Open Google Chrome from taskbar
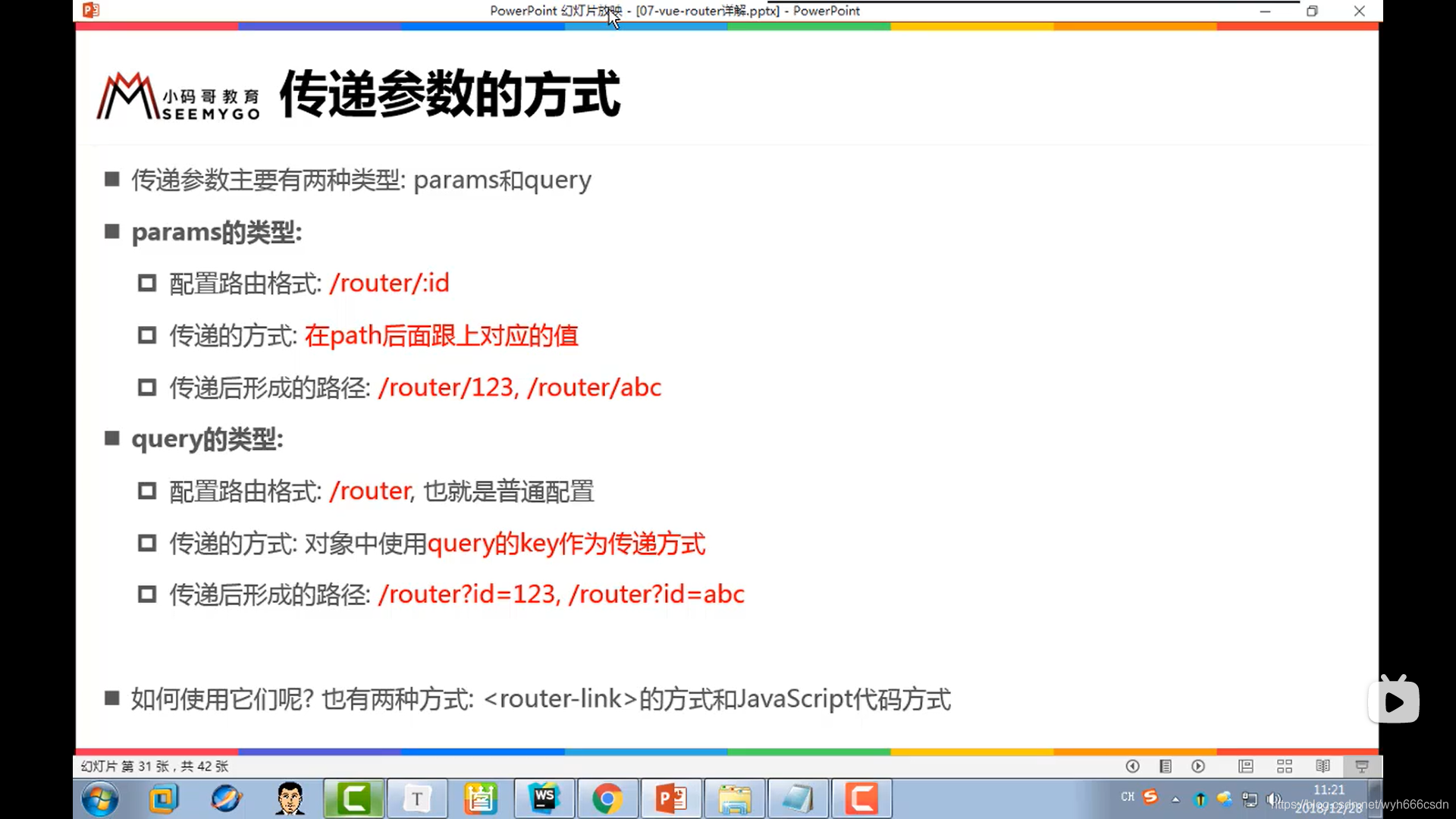1456x819 pixels. click(607, 799)
